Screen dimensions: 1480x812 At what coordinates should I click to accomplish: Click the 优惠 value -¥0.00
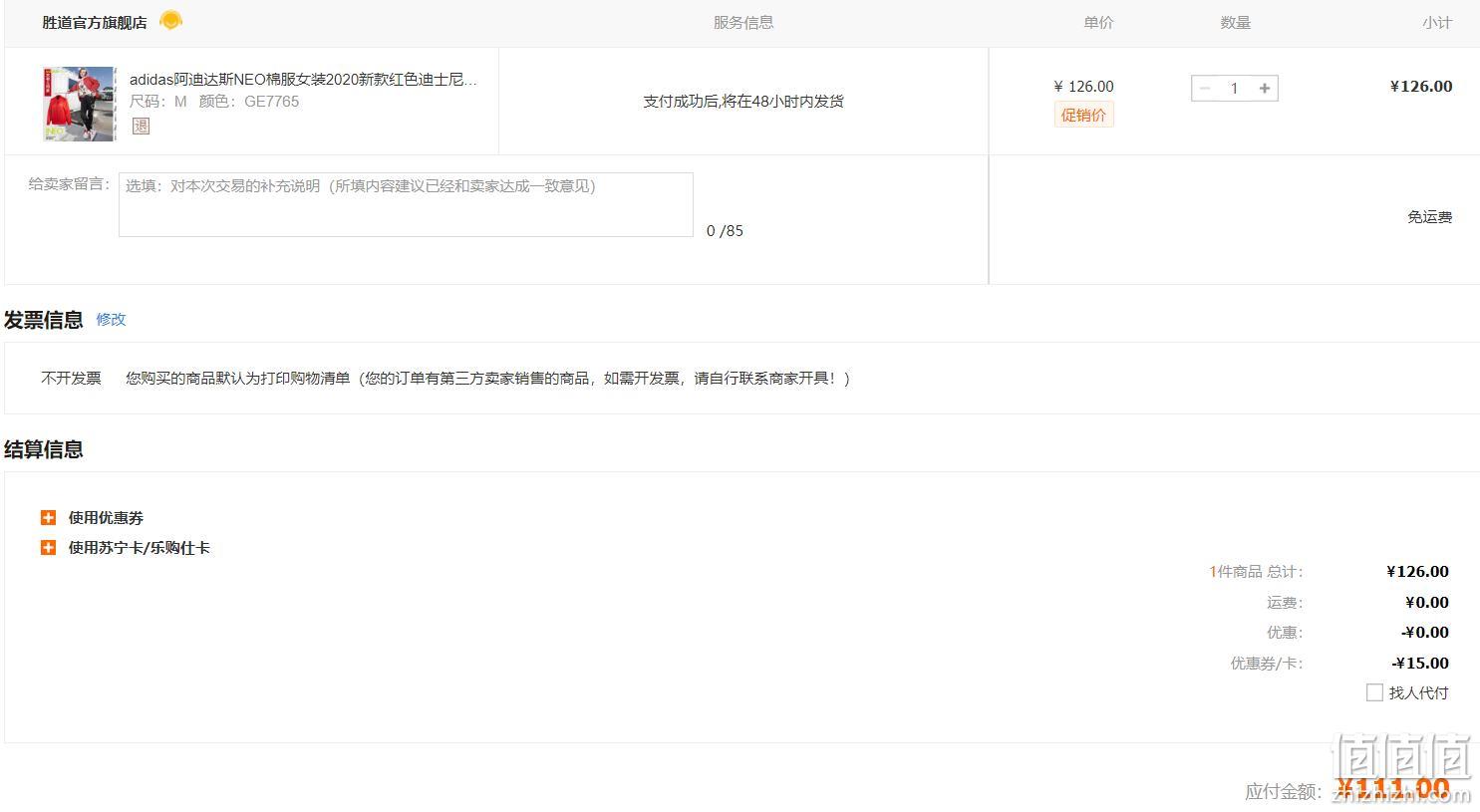point(1425,632)
